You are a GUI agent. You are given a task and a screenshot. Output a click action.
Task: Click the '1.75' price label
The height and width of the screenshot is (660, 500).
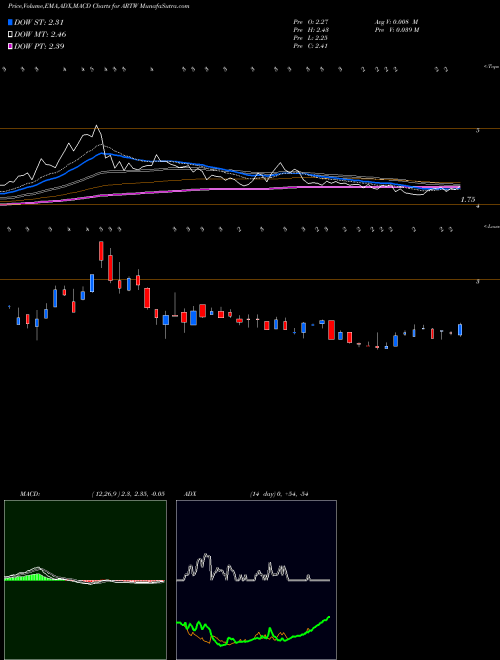(468, 200)
